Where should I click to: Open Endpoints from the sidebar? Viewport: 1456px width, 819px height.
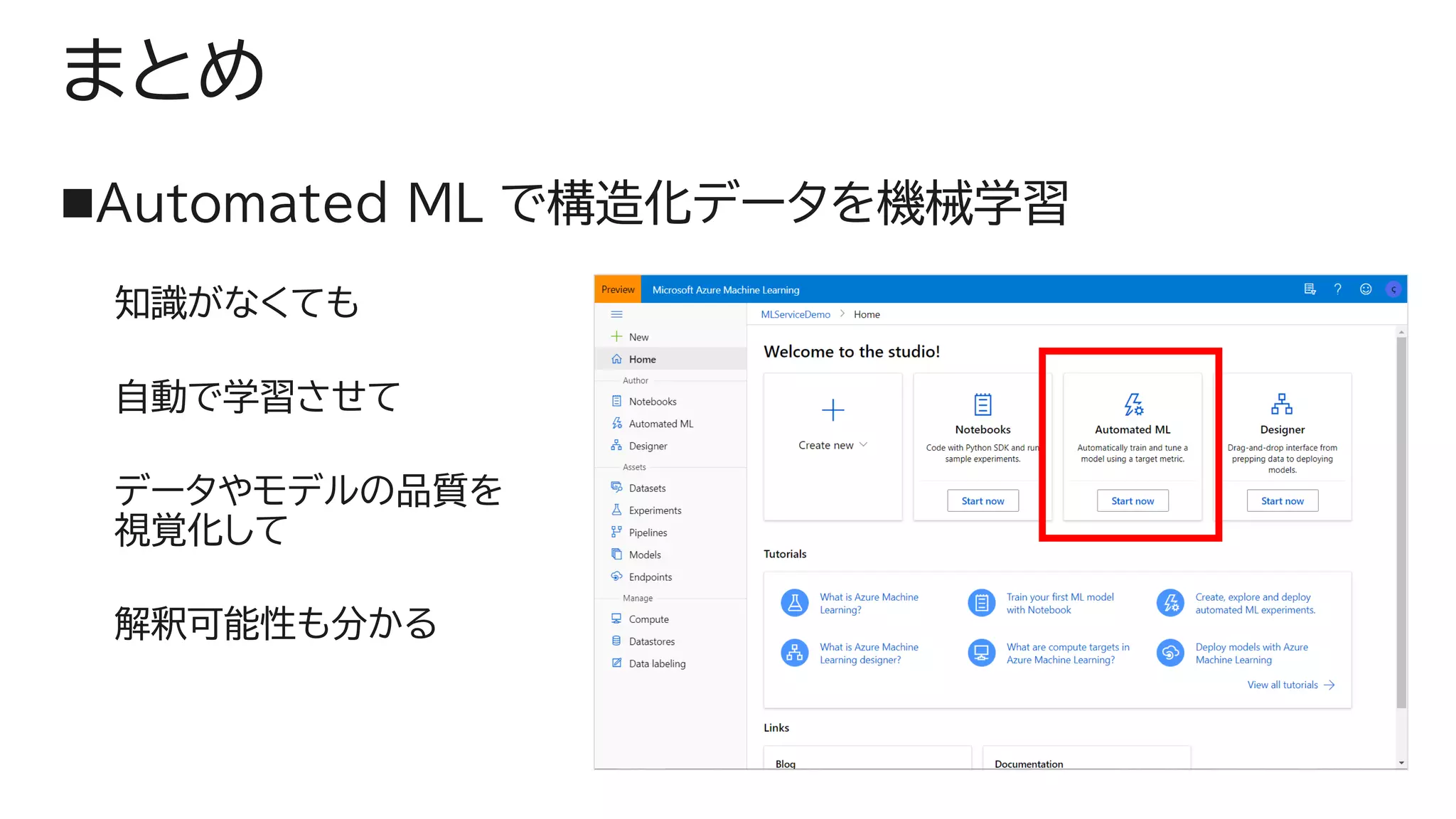click(x=670, y=577)
